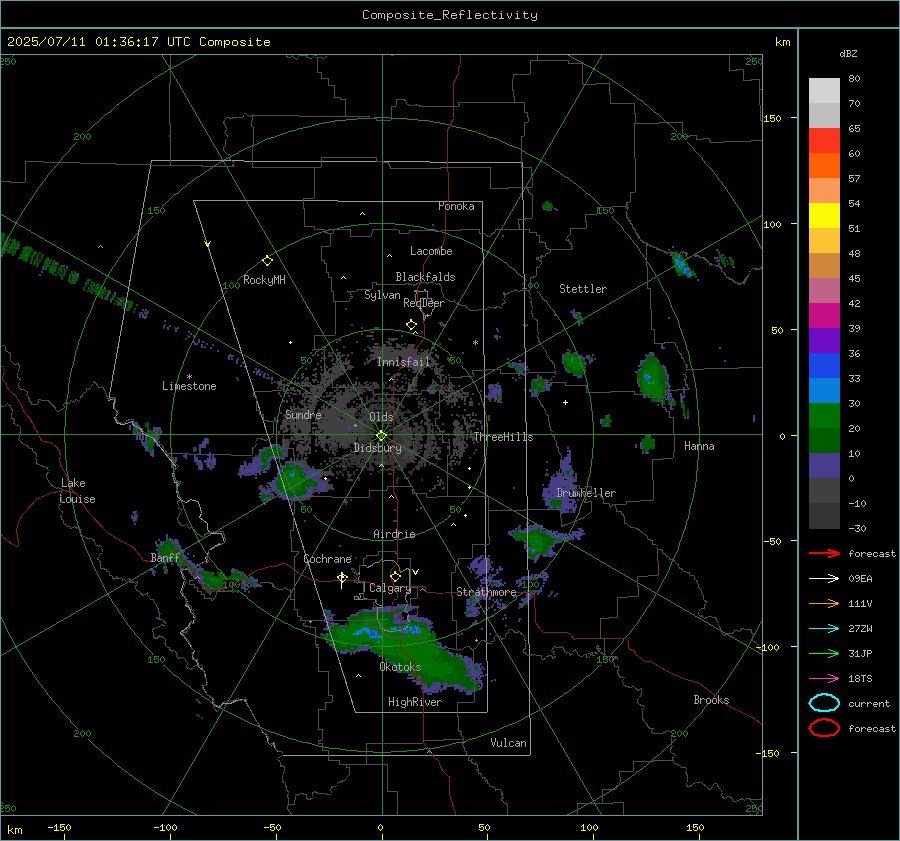
Task: Click the Vulcan city label
Action: point(508,743)
